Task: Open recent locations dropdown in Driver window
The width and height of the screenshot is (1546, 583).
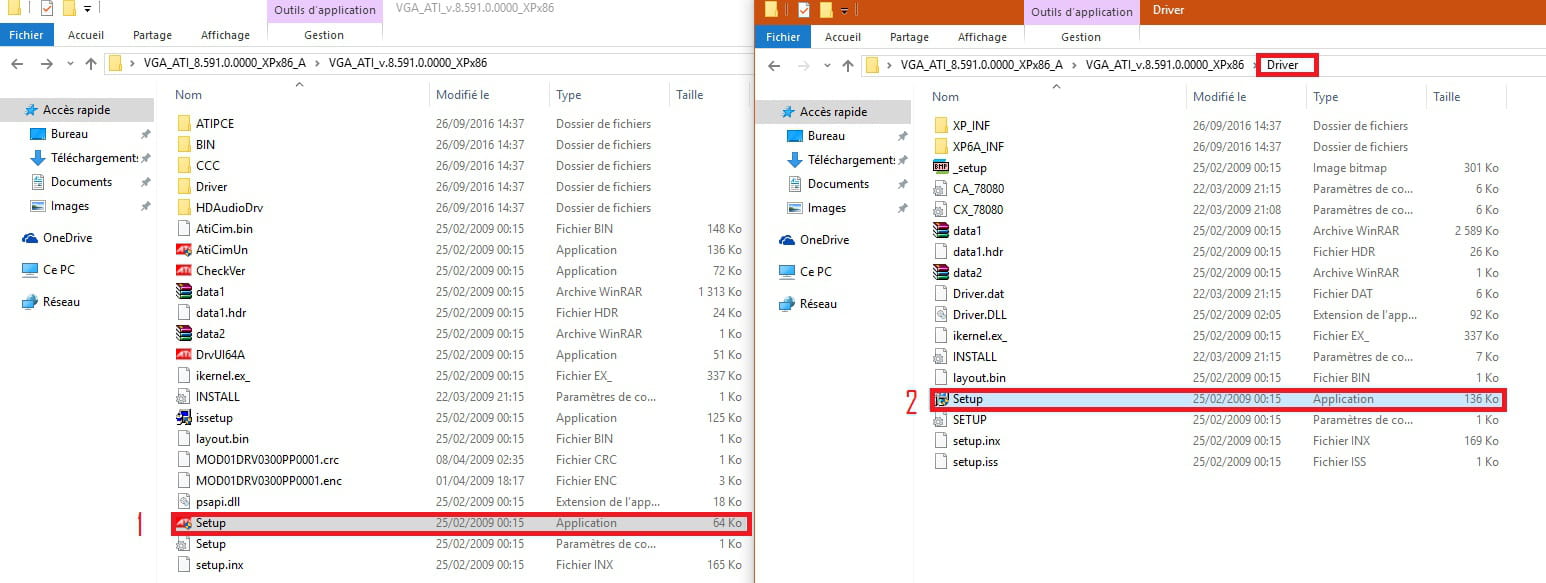Action: (829, 66)
